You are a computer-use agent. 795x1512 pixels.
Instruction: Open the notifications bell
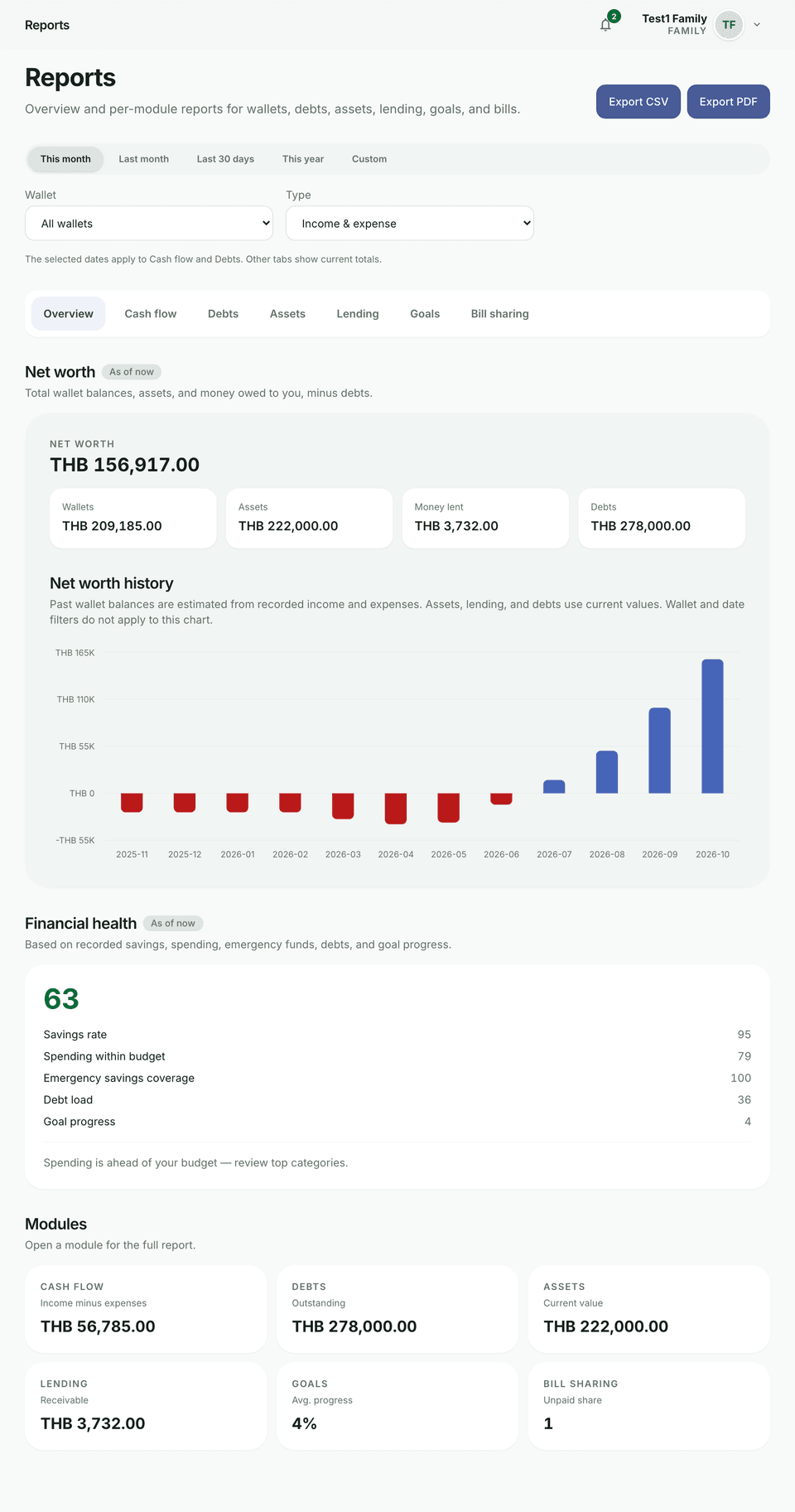pyautogui.click(x=605, y=25)
